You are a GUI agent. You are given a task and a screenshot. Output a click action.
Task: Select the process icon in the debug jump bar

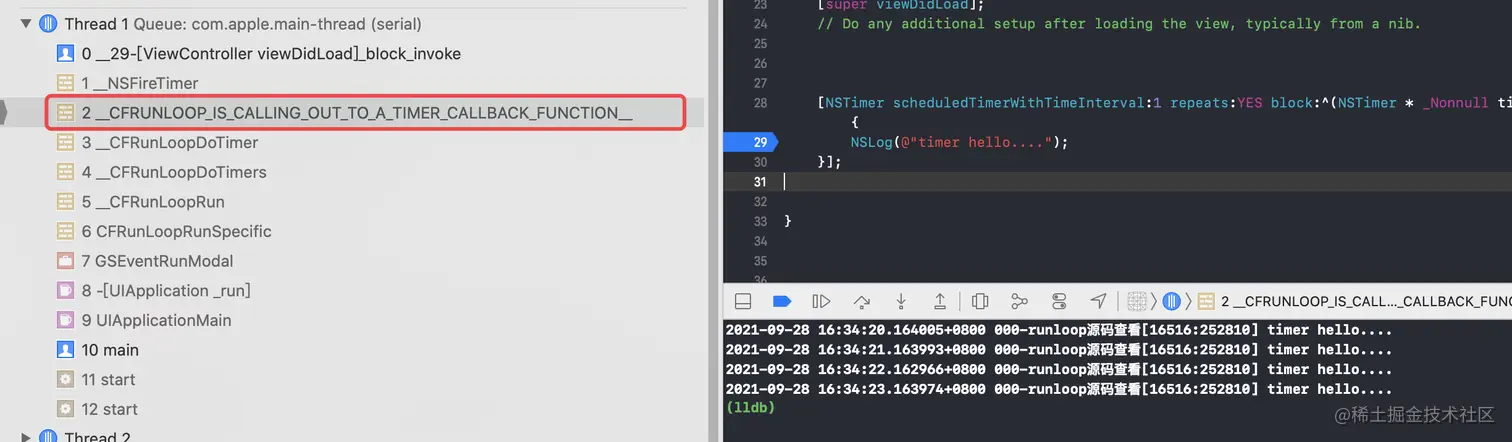tap(1136, 301)
